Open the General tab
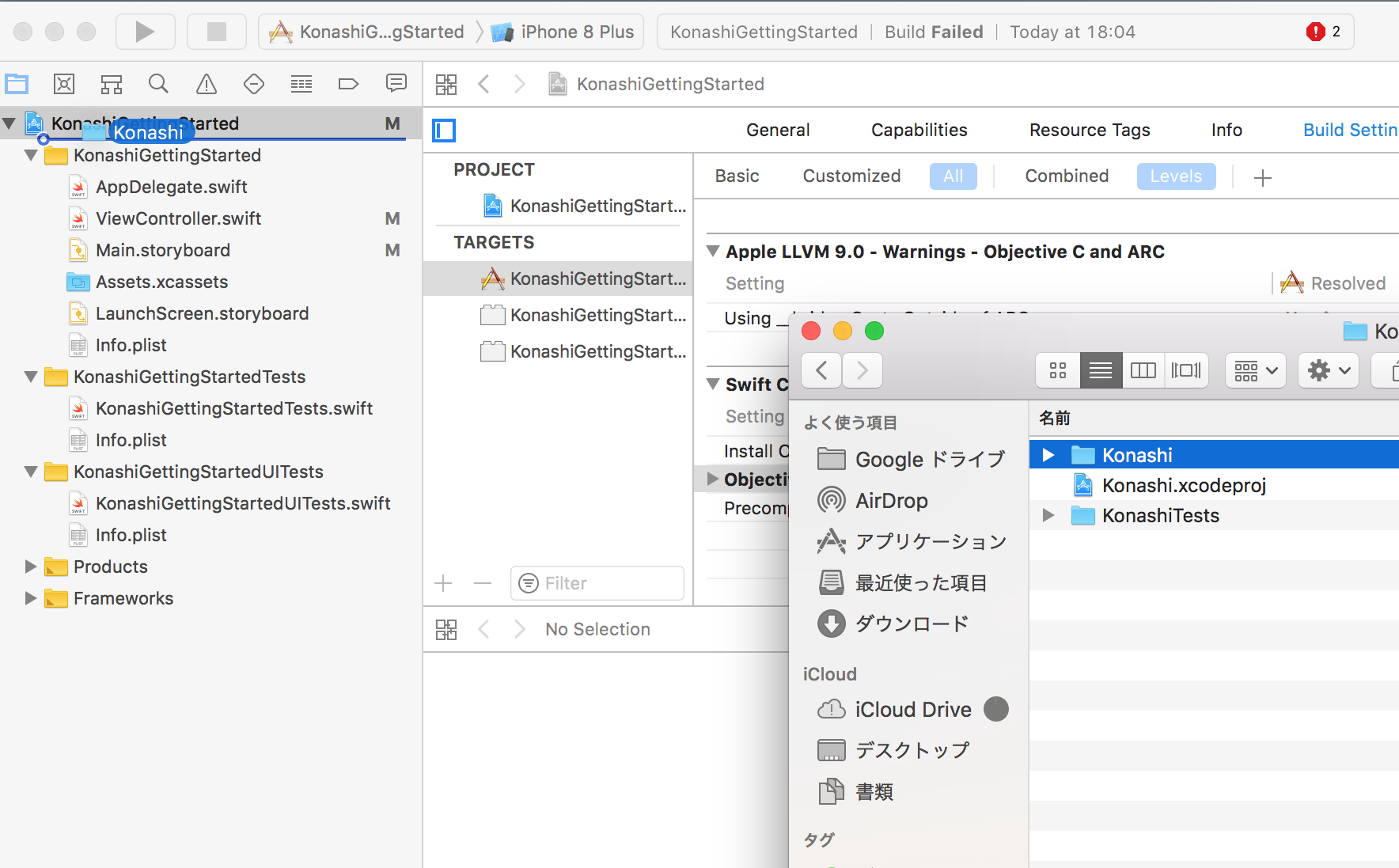This screenshot has width=1399, height=868. (x=777, y=131)
